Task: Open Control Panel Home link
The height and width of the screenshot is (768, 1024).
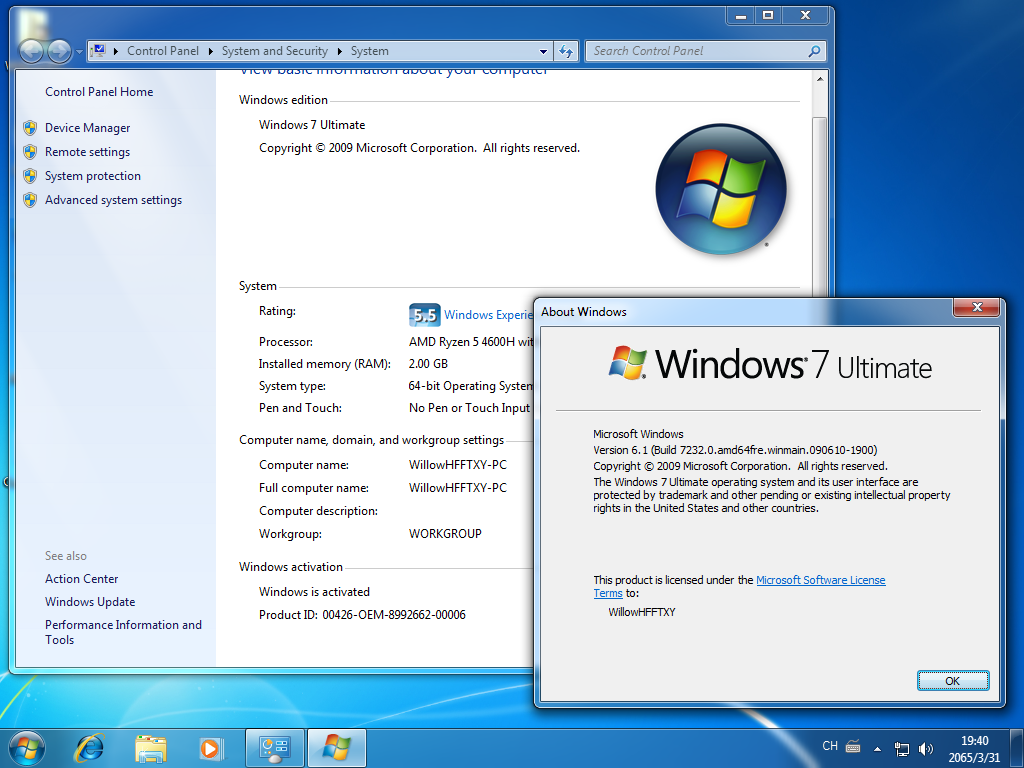Action: pos(99,92)
